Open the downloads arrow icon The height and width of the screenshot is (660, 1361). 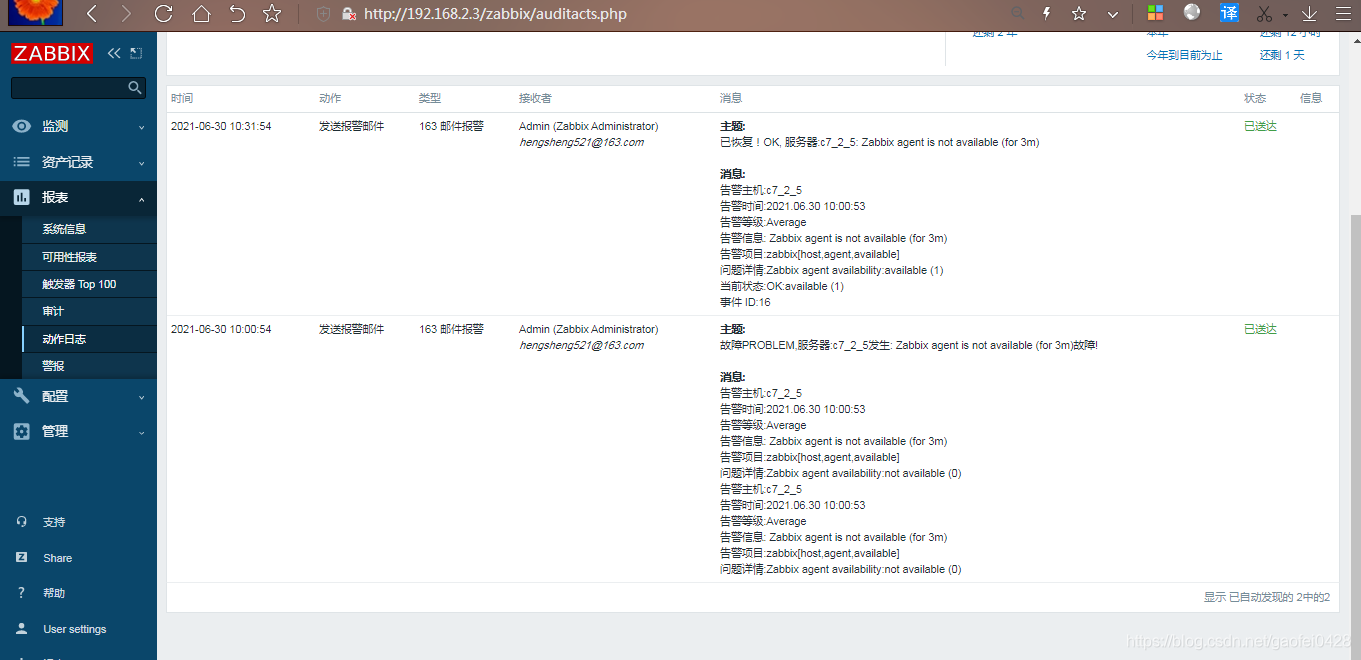[x=1309, y=14]
